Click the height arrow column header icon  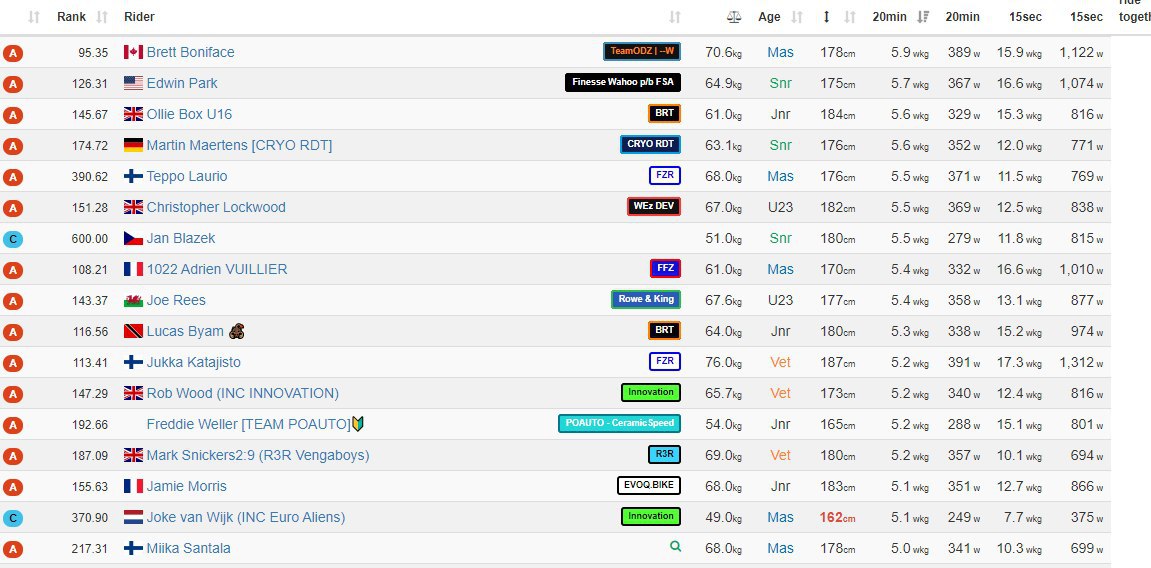(827, 17)
